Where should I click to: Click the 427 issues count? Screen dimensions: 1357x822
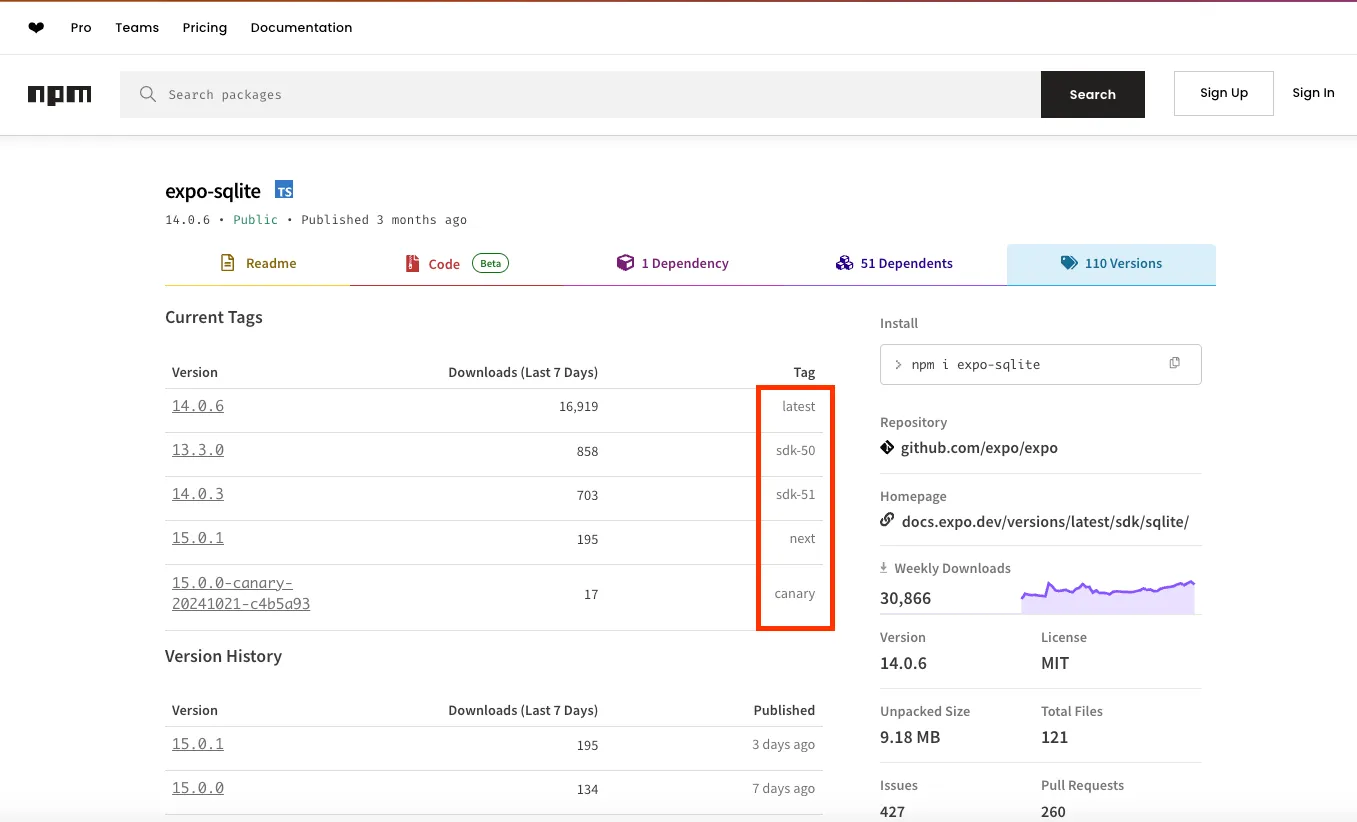pos(893,811)
